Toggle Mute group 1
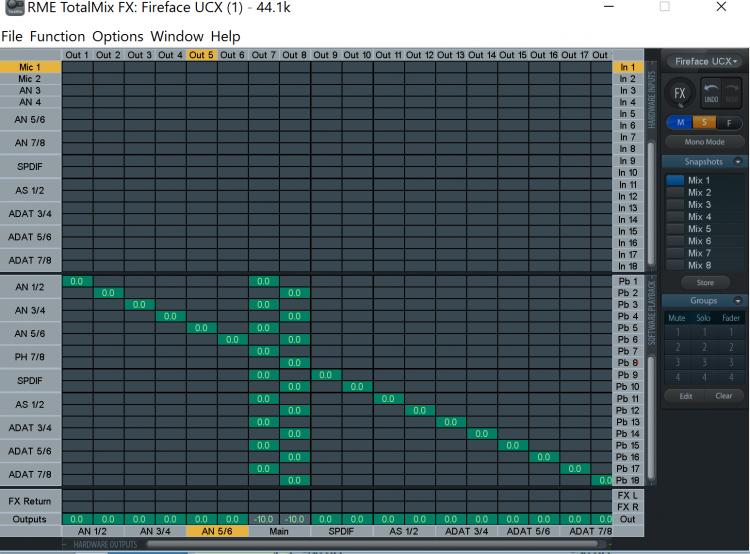This screenshot has height=554, width=750. pyautogui.click(x=677, y=332)
